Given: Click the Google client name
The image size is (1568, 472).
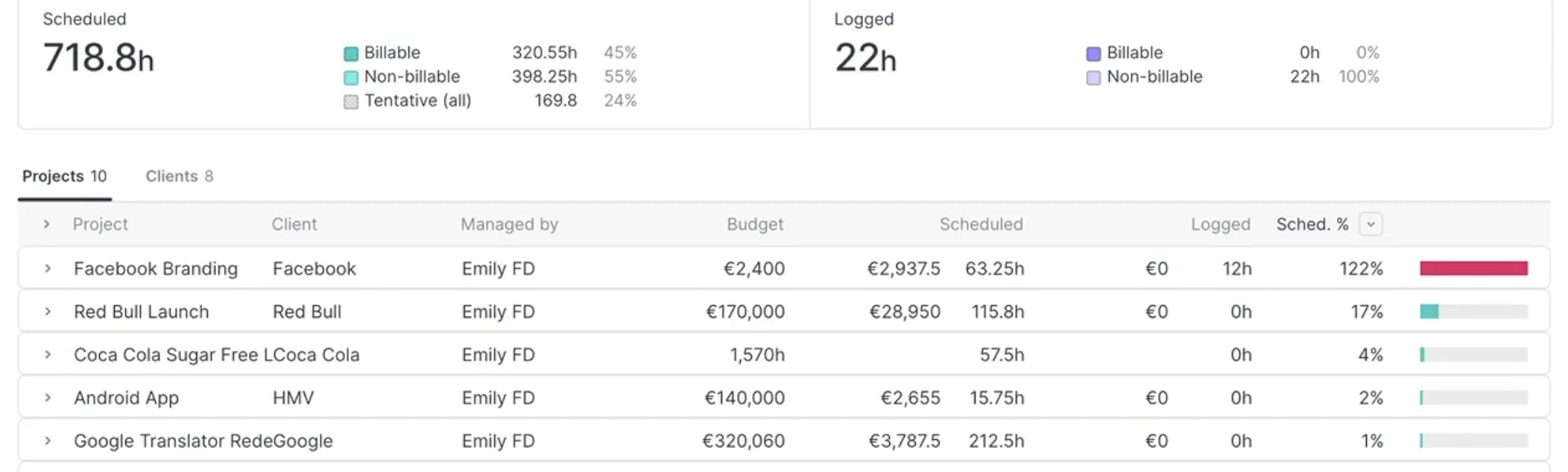Looking at the screenshot, I should (x=303, y=441).
